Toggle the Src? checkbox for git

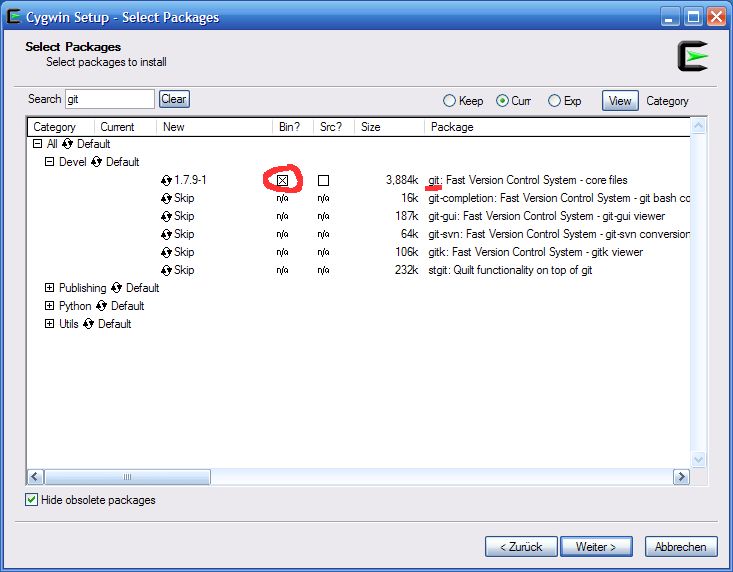(323, 180)
